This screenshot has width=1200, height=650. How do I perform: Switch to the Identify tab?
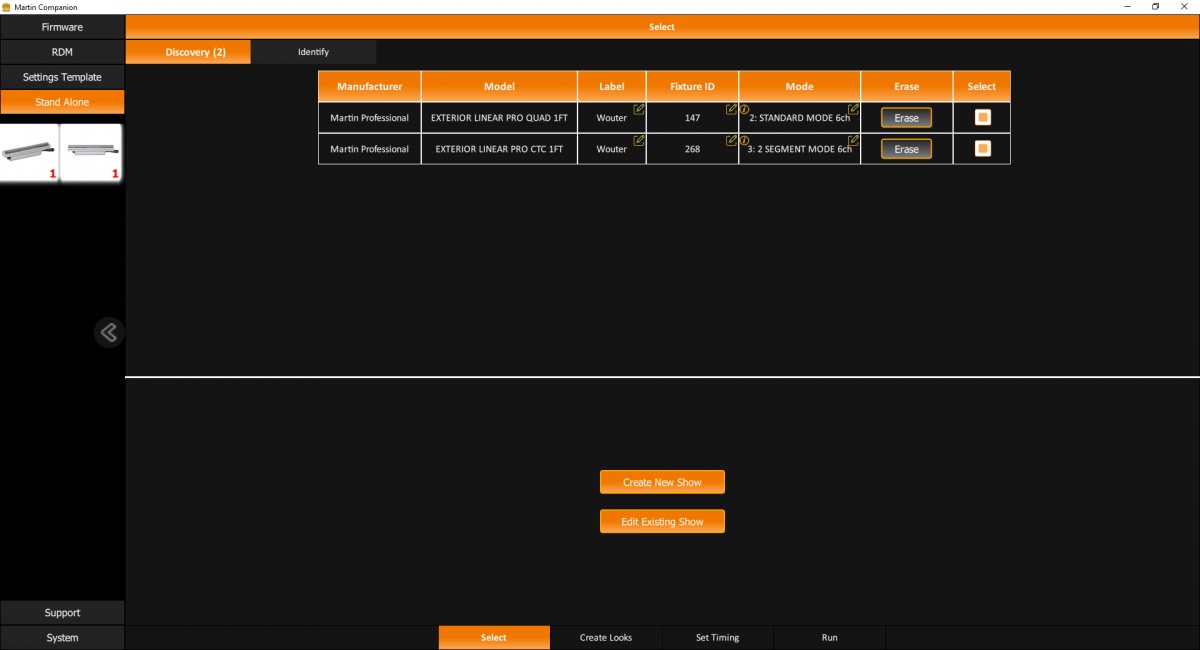click(x=313, y=52)
